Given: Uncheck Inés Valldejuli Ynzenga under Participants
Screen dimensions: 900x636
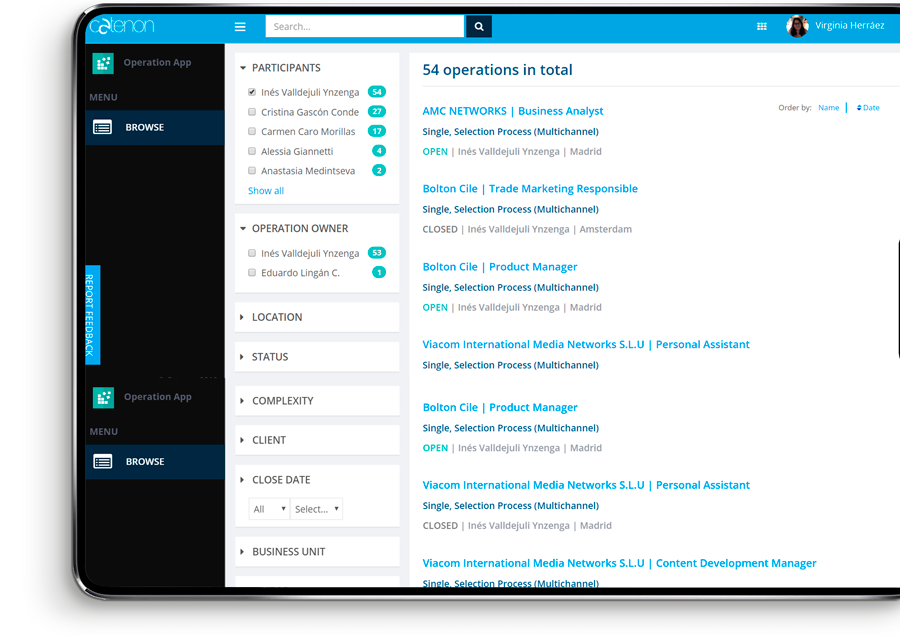Looking at the screenshot, I should (252, 92).
